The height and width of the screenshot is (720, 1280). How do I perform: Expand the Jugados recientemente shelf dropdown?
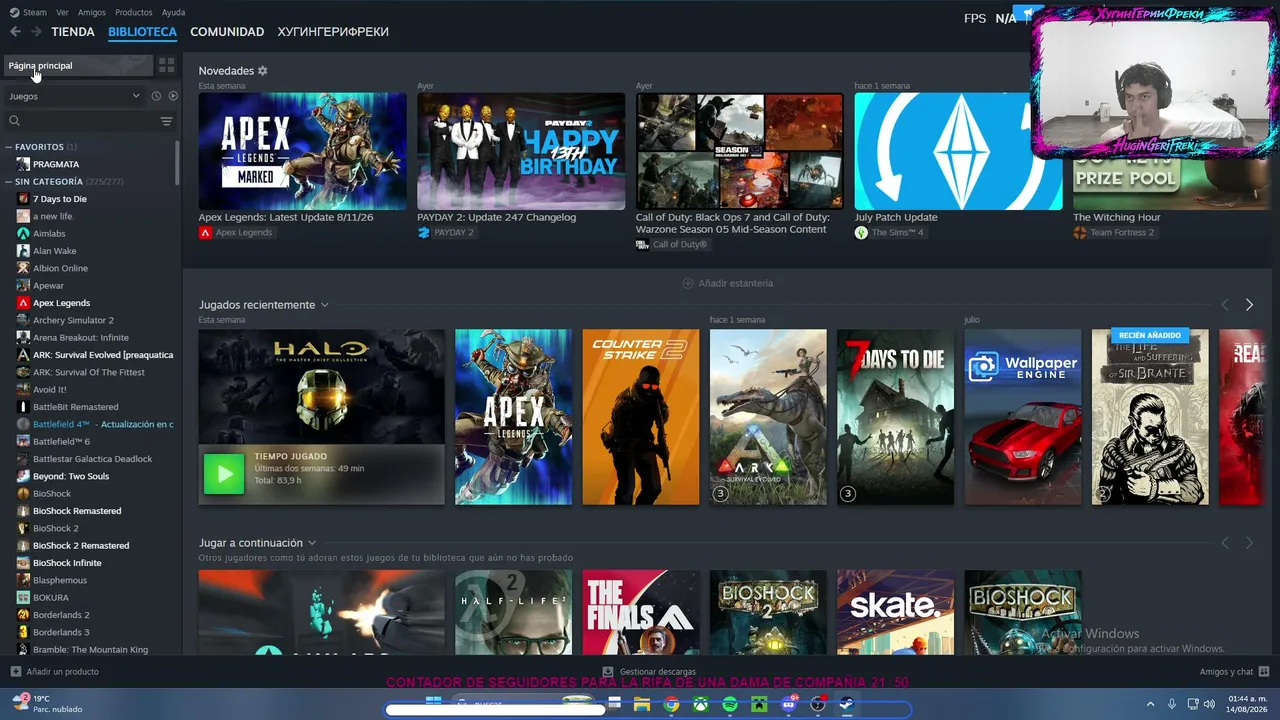tap(324, 305)
